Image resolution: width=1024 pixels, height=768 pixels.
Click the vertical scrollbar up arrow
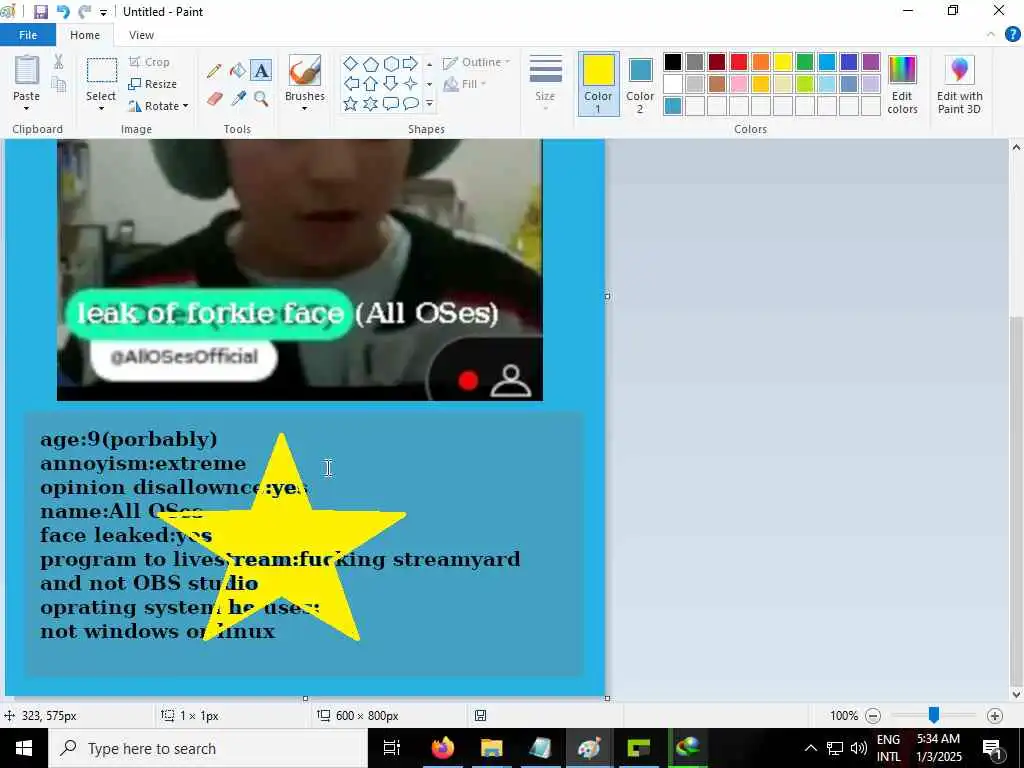pyautogui.click(x=1016, y=147)
